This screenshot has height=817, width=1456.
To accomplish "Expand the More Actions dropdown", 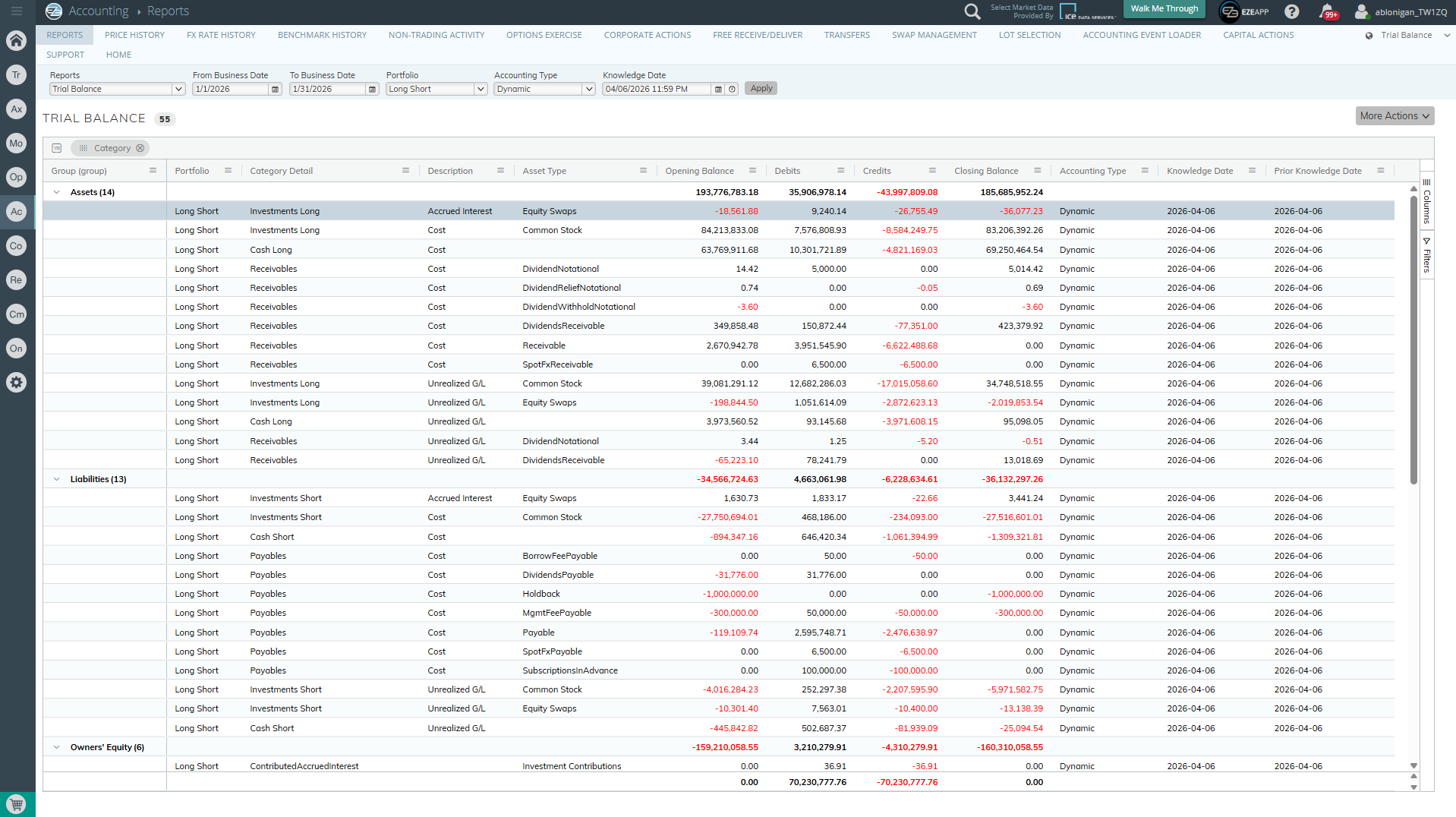I will pyautogui.click(x=1395, y=116).
